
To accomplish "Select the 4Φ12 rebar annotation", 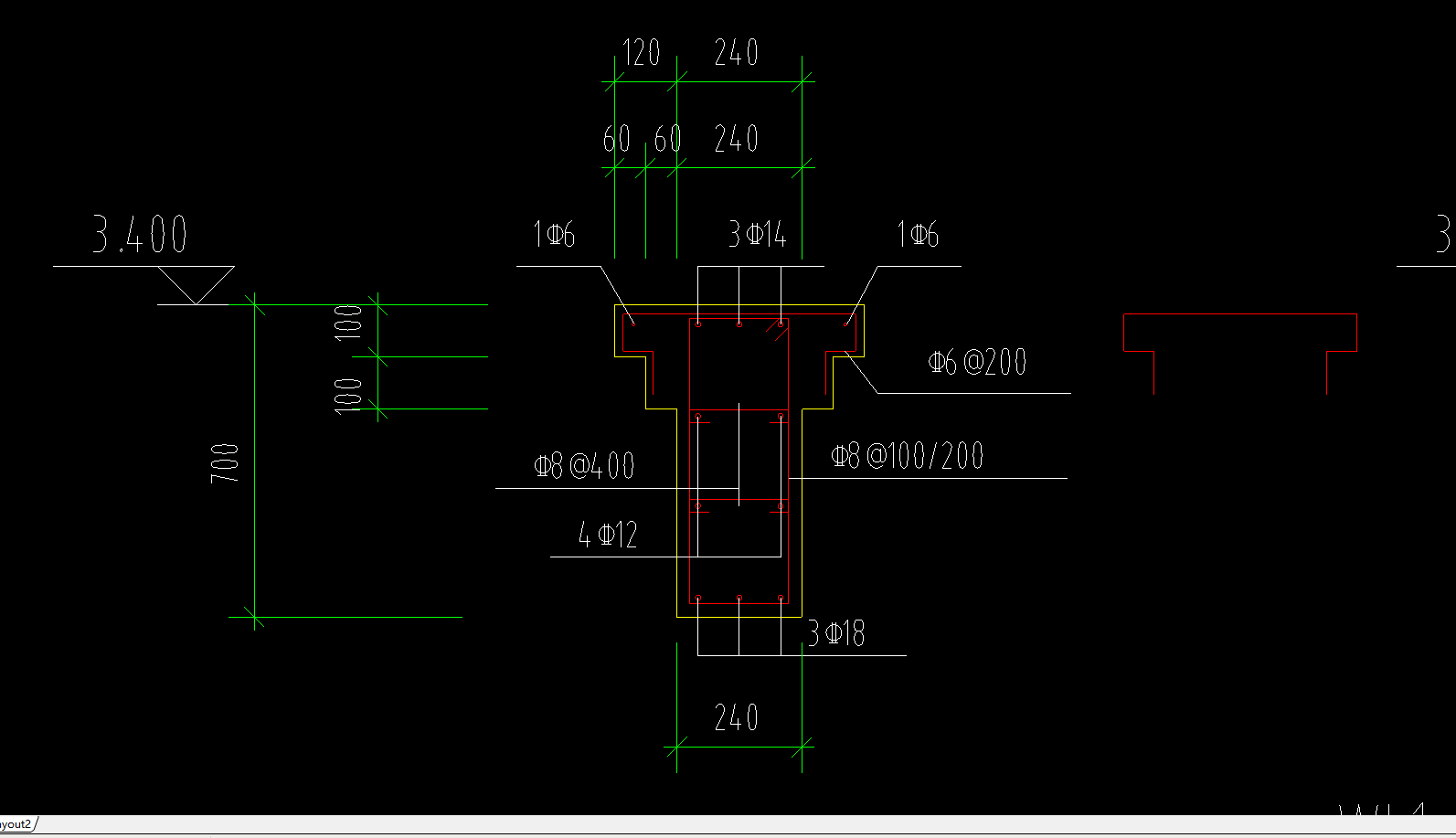I will point(608,535).
